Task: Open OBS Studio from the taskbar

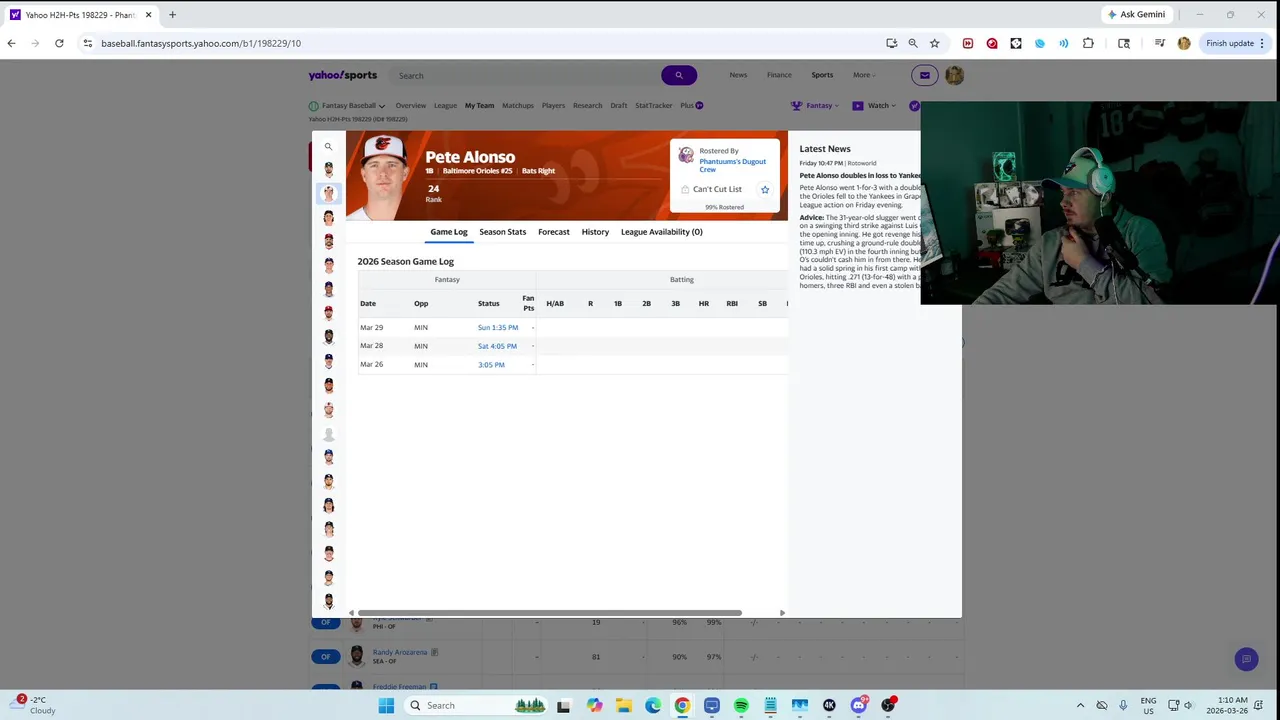Action: 887,705
